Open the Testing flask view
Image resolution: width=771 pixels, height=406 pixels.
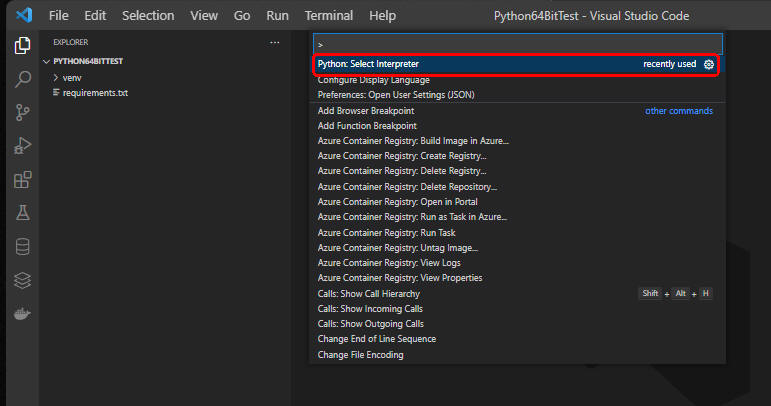(x=23, y=213)
